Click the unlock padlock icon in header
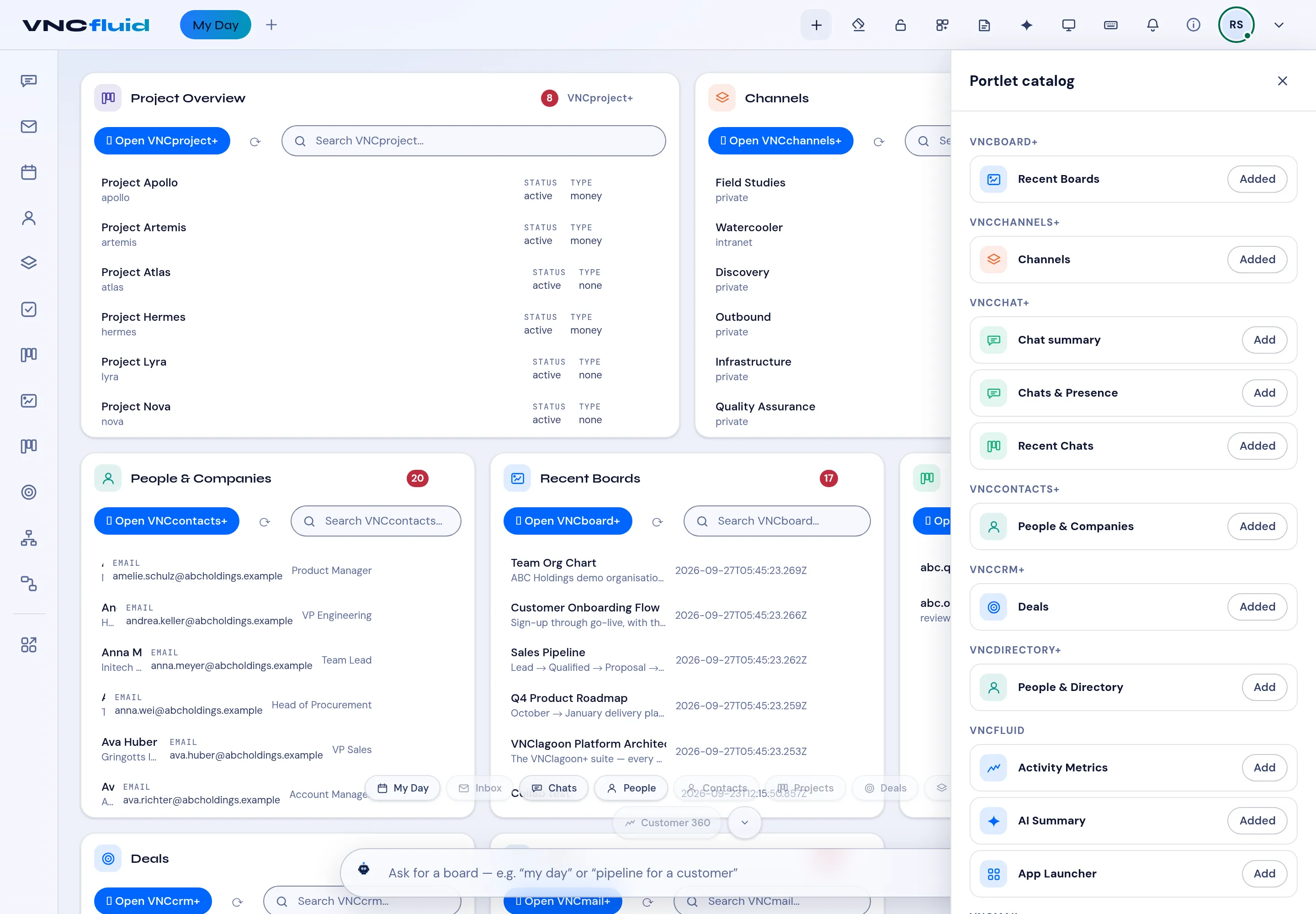 pyautogui.click(x=900, y=25)
